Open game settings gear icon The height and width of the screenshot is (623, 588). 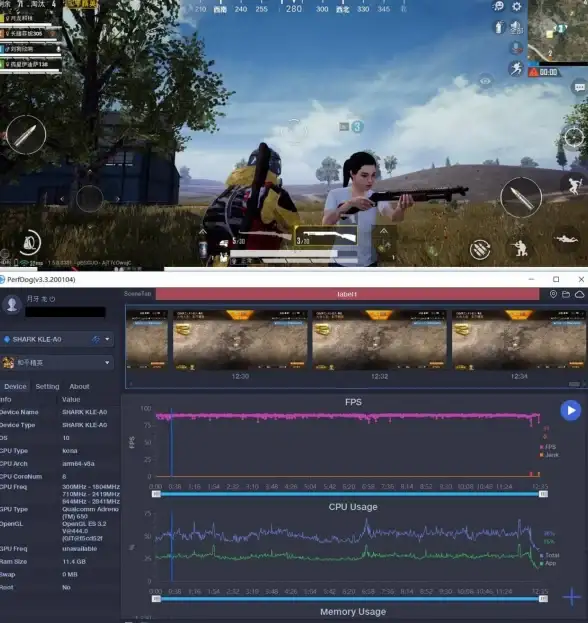516,6
